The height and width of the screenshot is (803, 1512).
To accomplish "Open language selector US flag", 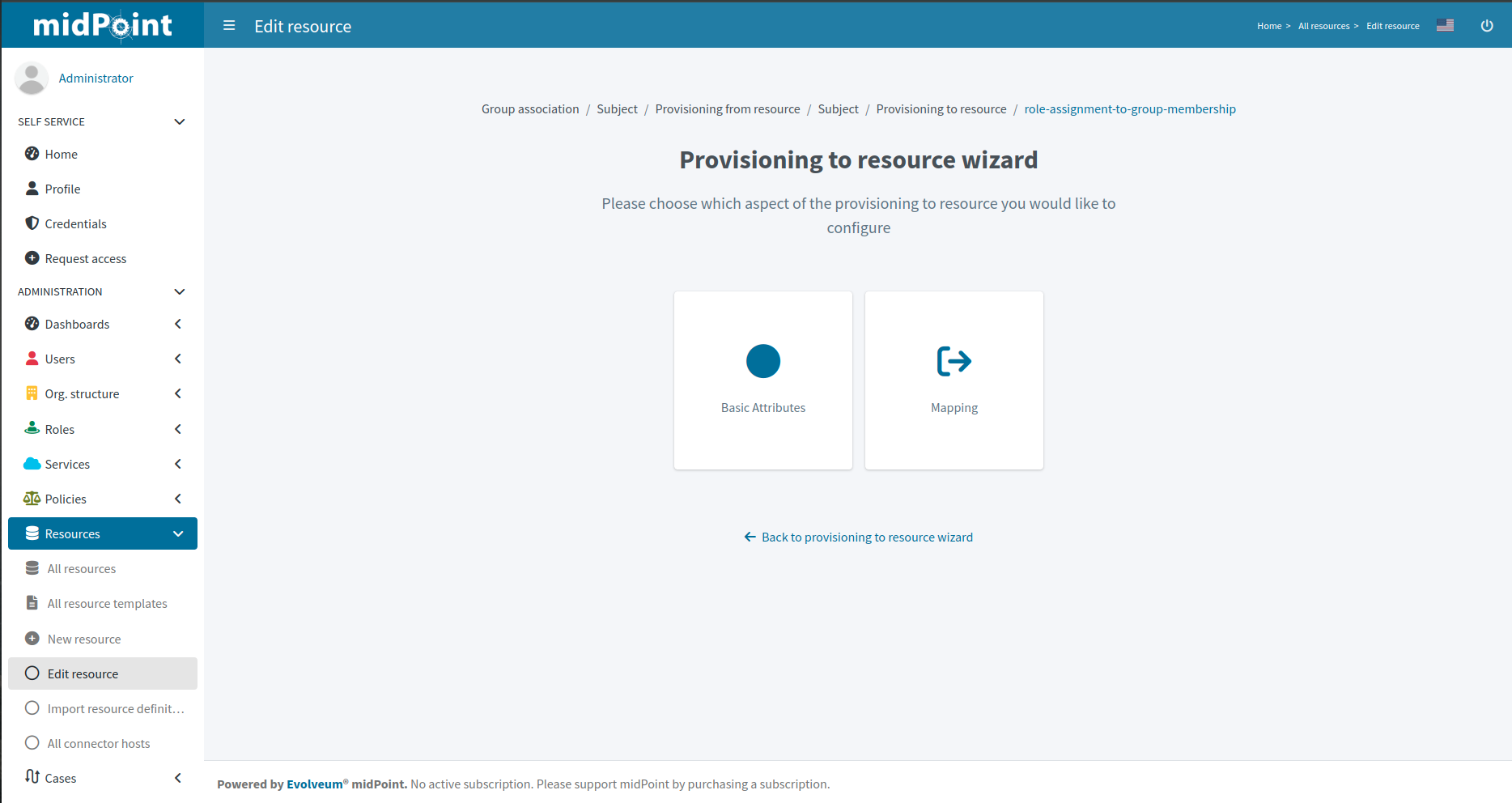I will pyautogui.click(x=1445, y=26).
